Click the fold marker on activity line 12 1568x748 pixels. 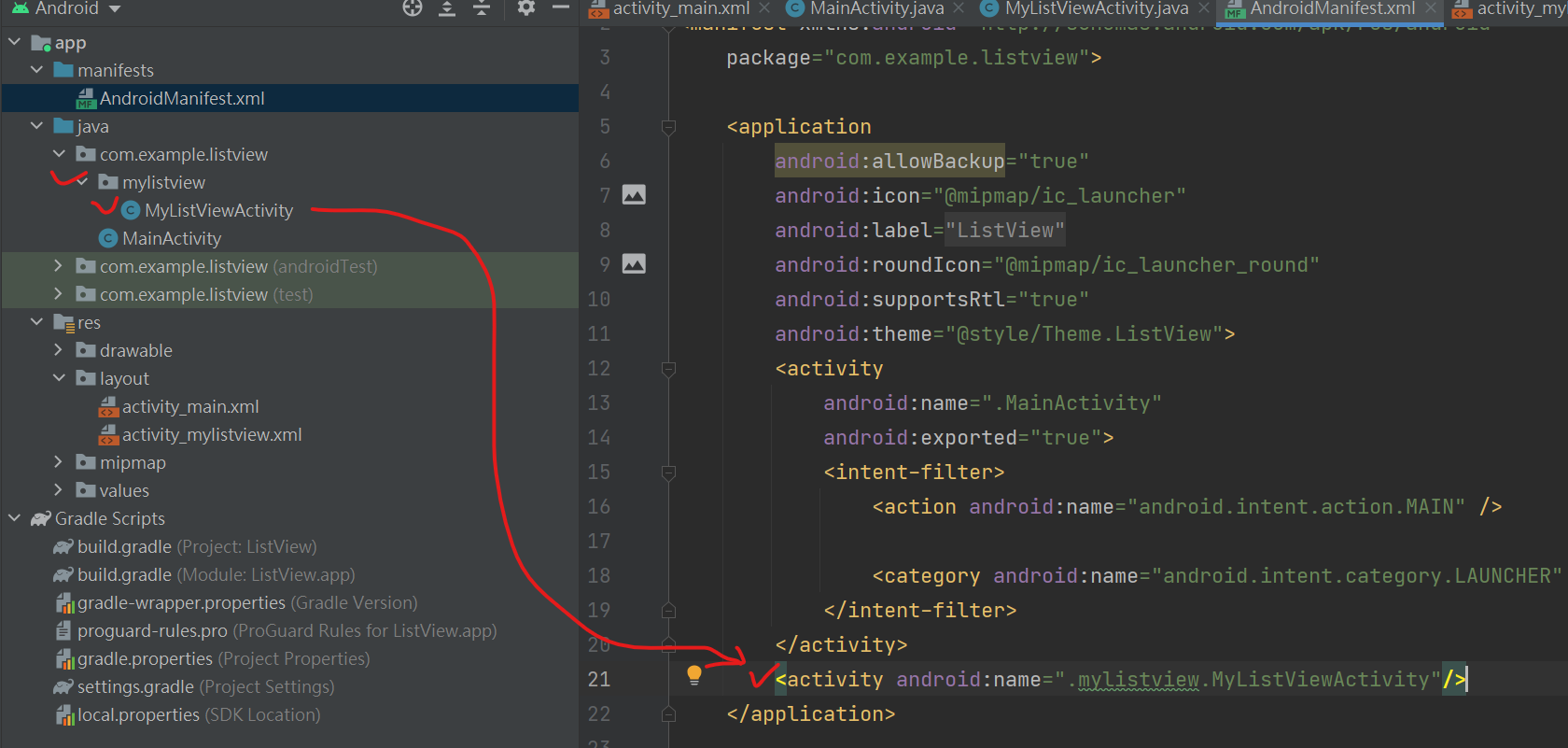668,369
